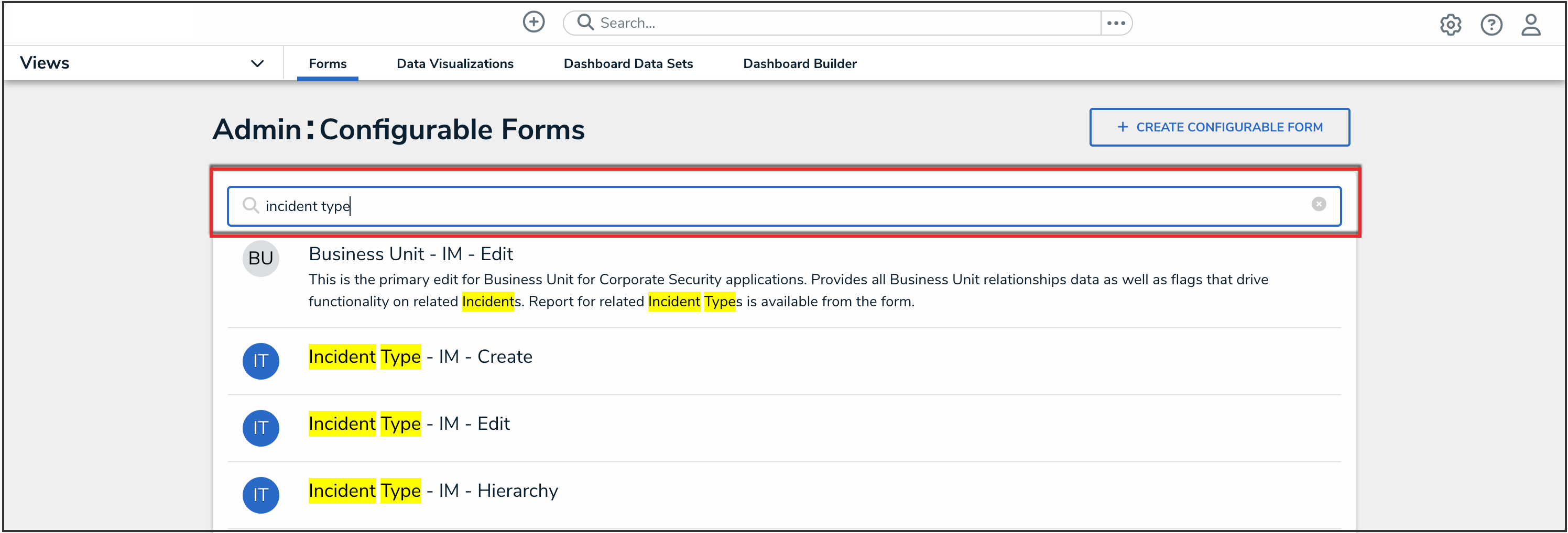Clear the incident type search text
The image size is (1568, 533).
click(x=1319, y=204)
